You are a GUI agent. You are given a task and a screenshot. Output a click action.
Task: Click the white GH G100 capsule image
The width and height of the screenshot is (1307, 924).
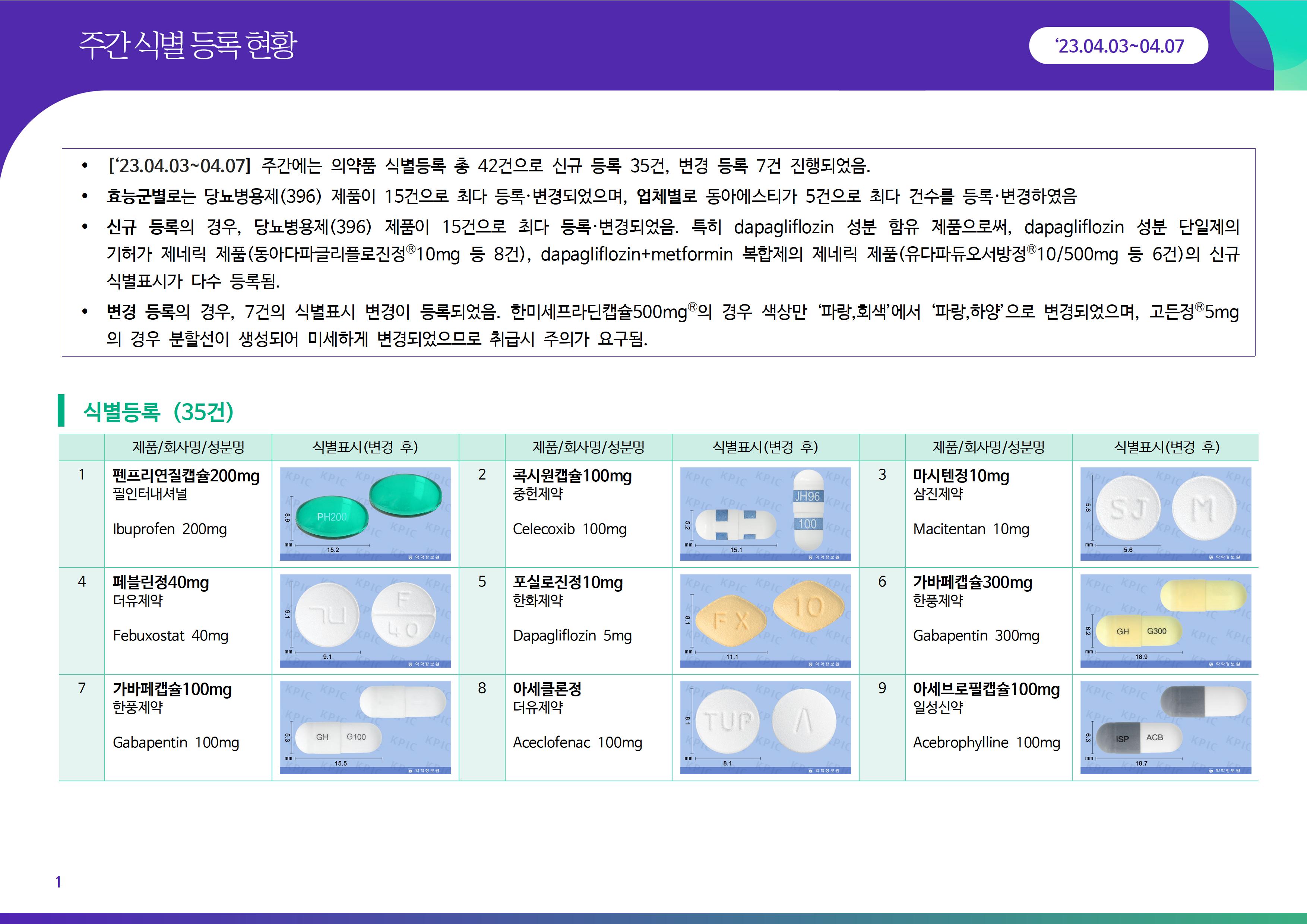click(365, 727)
